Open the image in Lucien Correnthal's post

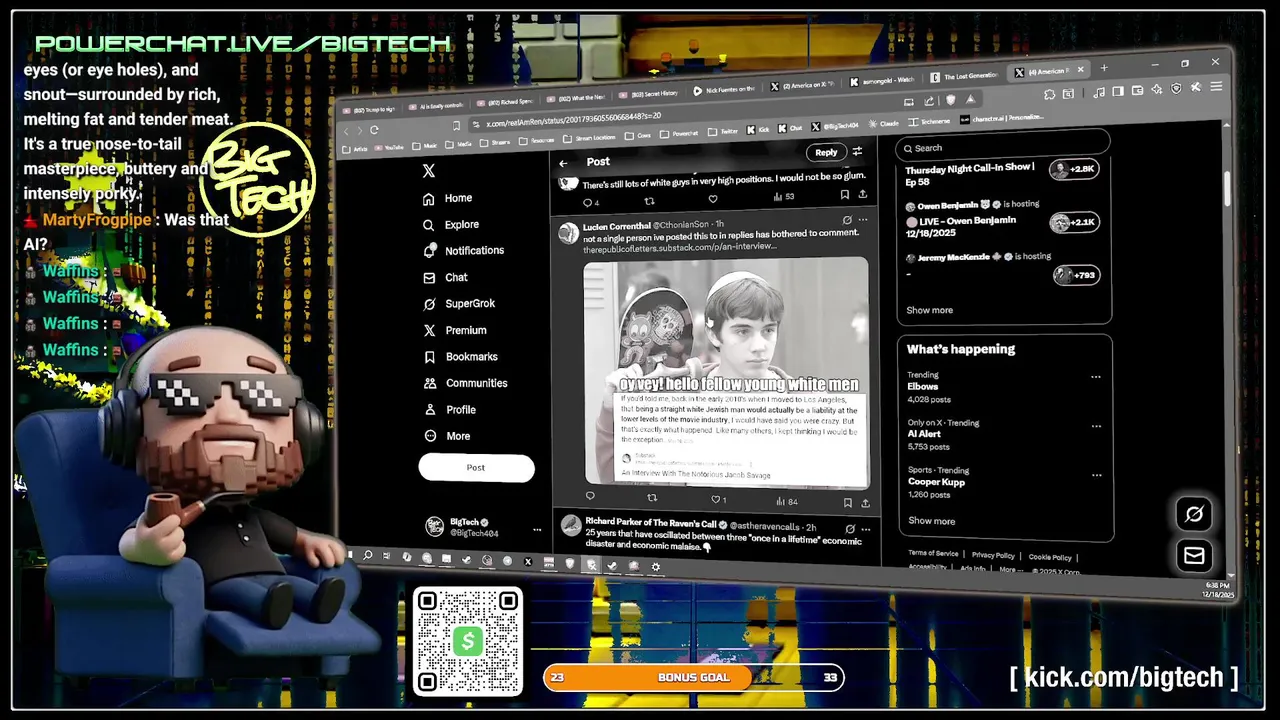pos(726,372)
